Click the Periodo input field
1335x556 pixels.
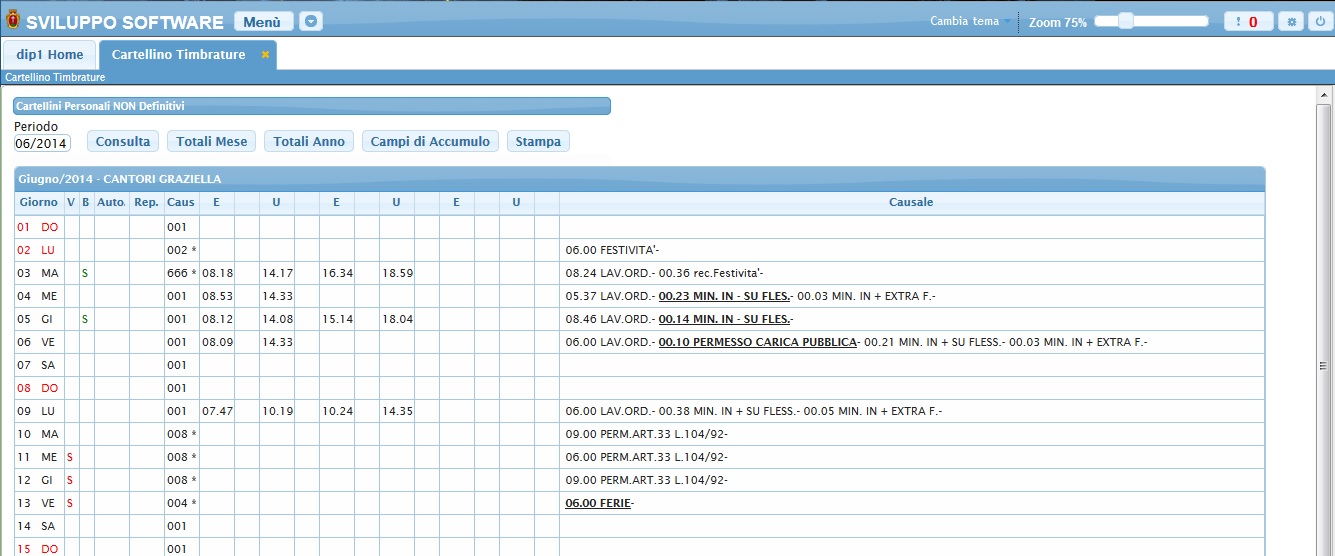tap(42, 143)
